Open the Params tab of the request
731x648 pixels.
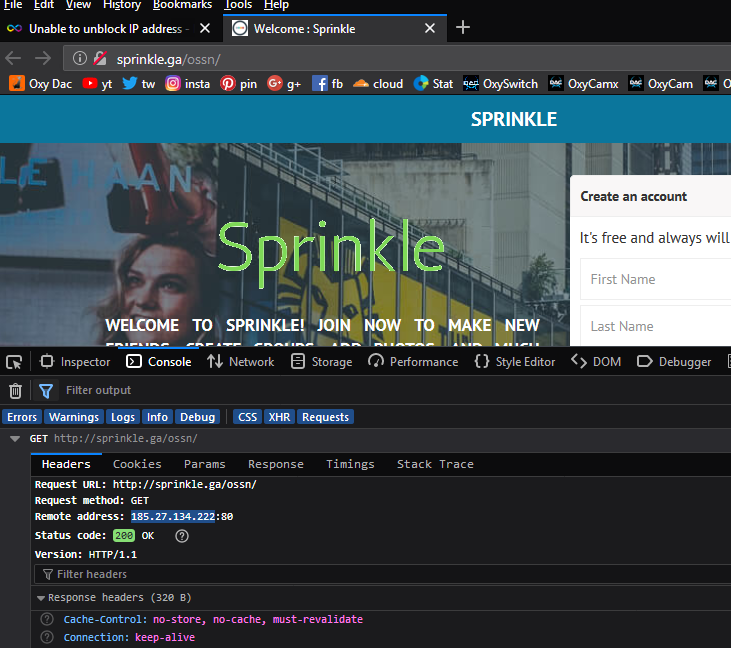coord(205,464)
